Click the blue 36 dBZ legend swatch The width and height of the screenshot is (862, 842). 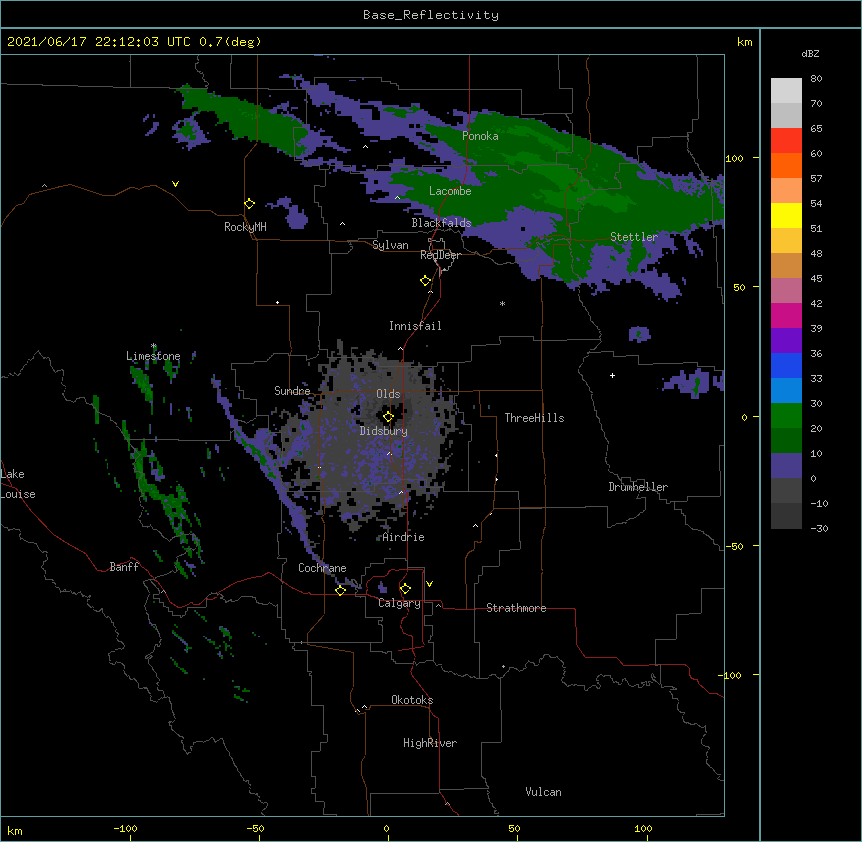[786, 365]
